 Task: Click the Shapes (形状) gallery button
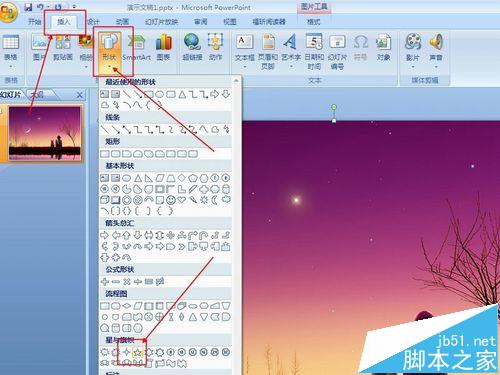tap(110, 51)
